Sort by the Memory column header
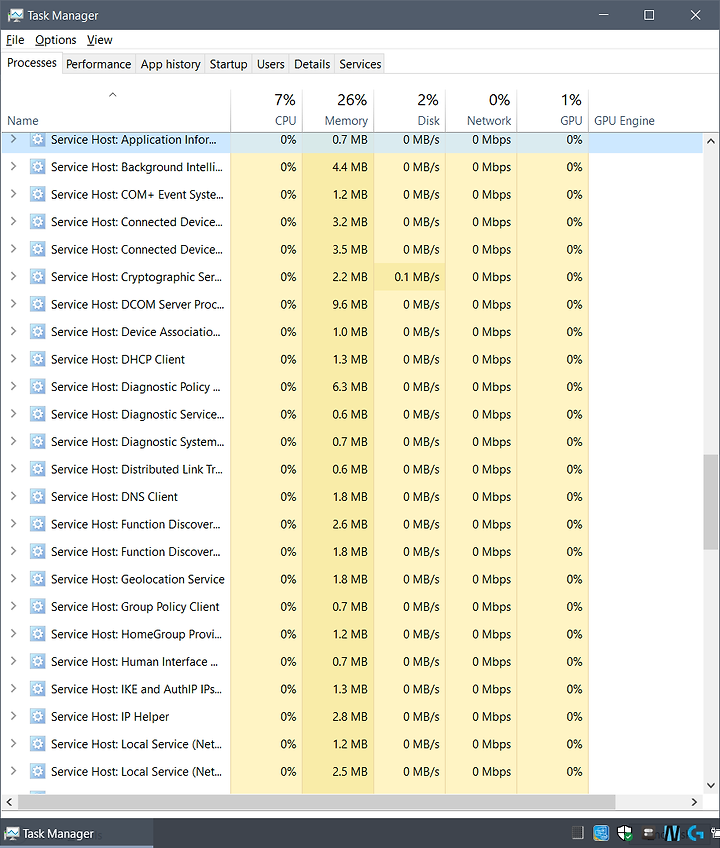The height and width of the screenshot is (848, 720). tap(338, 110)
